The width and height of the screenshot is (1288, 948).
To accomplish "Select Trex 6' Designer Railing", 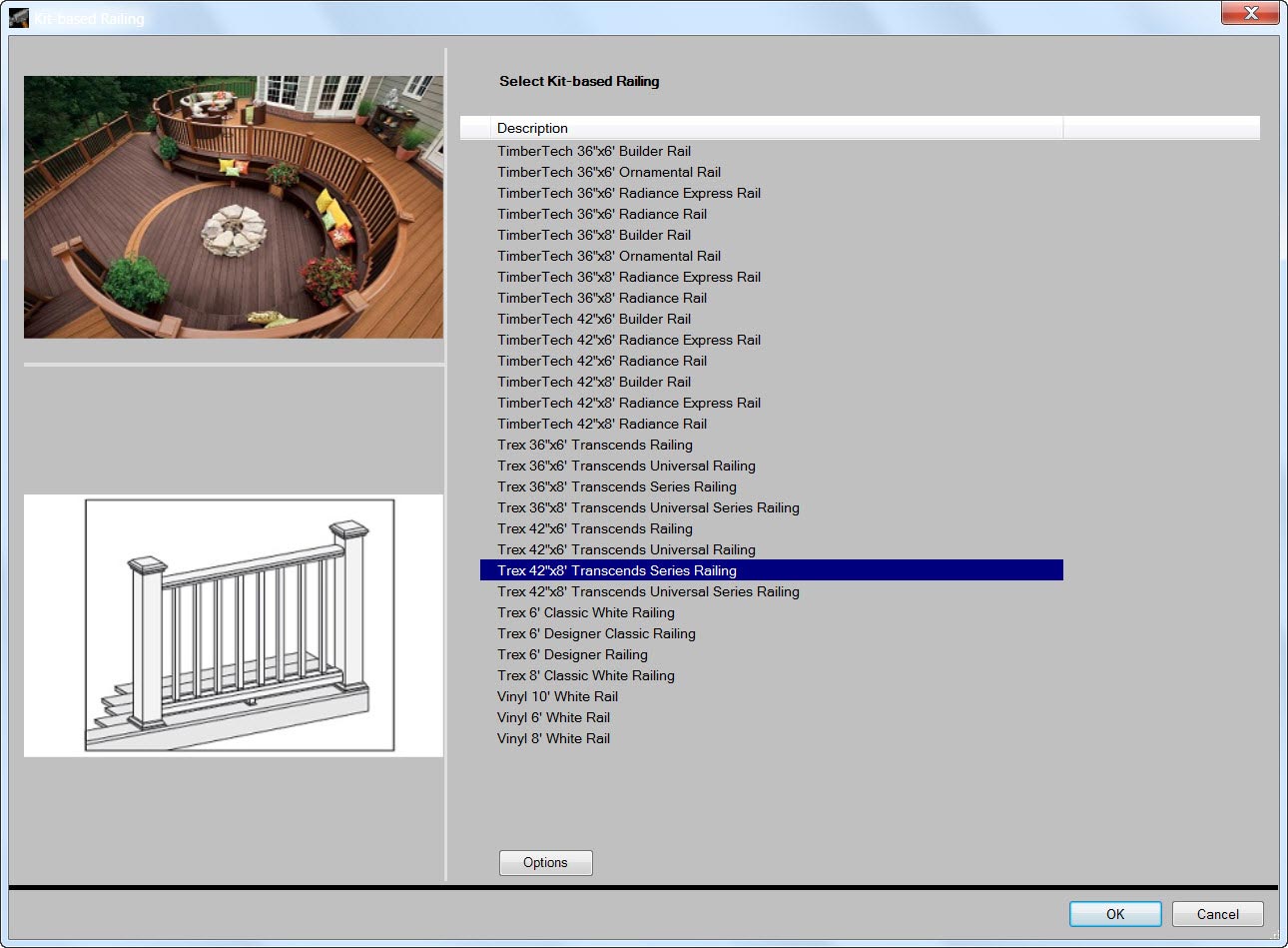I will coord(572,654).
